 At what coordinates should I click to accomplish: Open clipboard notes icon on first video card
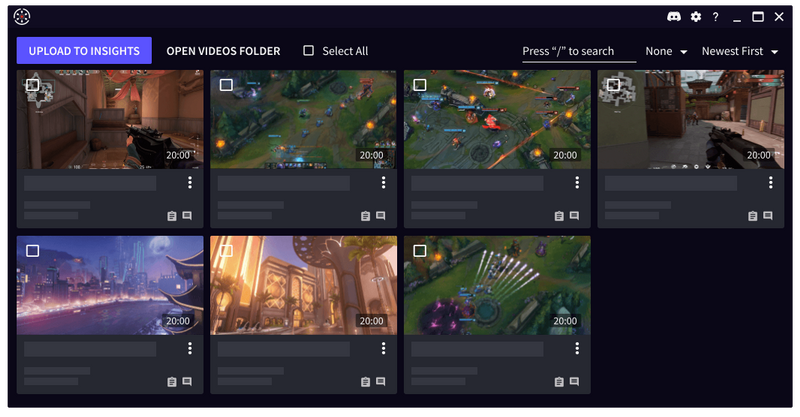(x=172, y=216)
